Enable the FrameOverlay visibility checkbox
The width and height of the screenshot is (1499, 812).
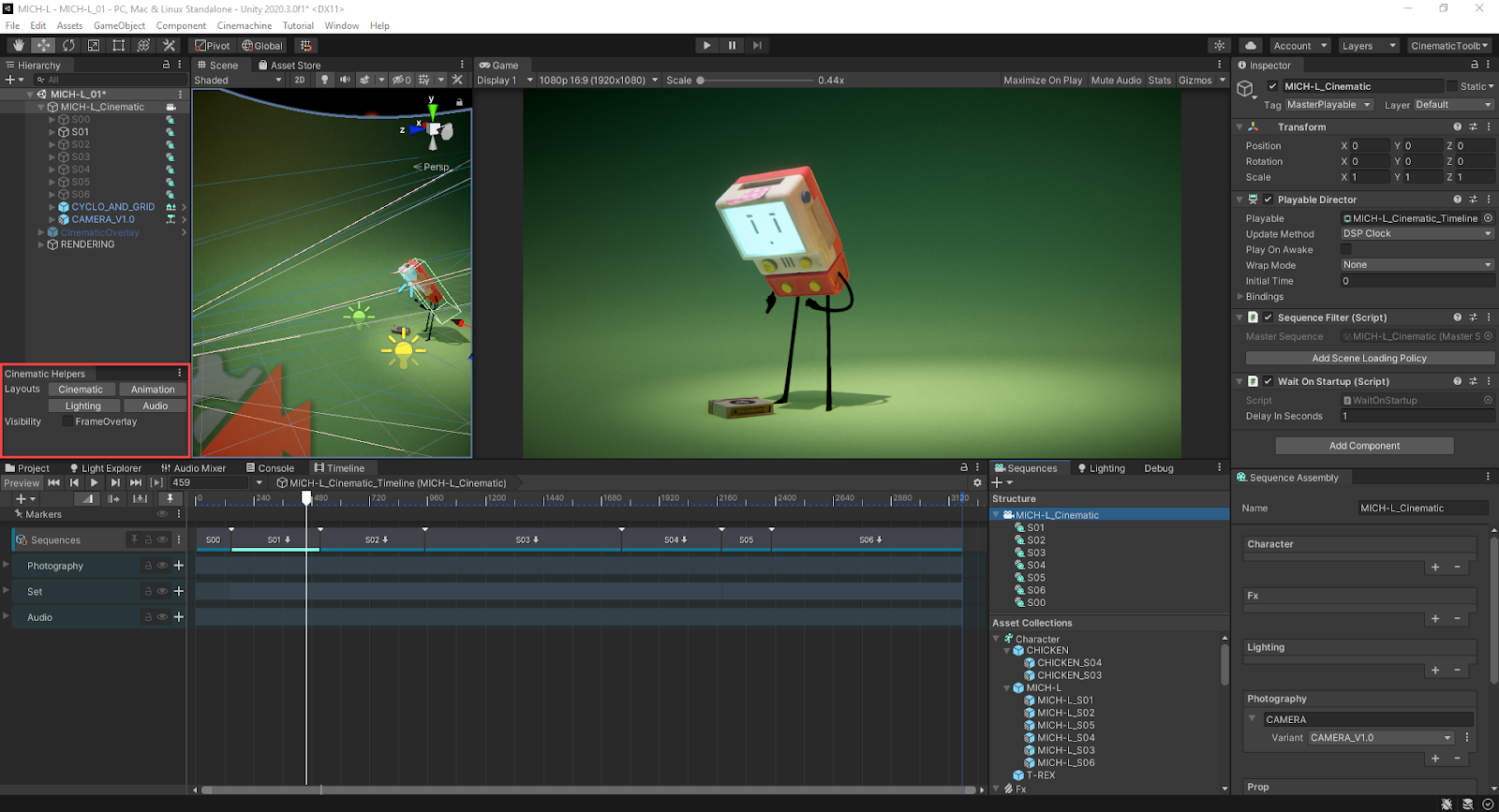coord(67,421)
